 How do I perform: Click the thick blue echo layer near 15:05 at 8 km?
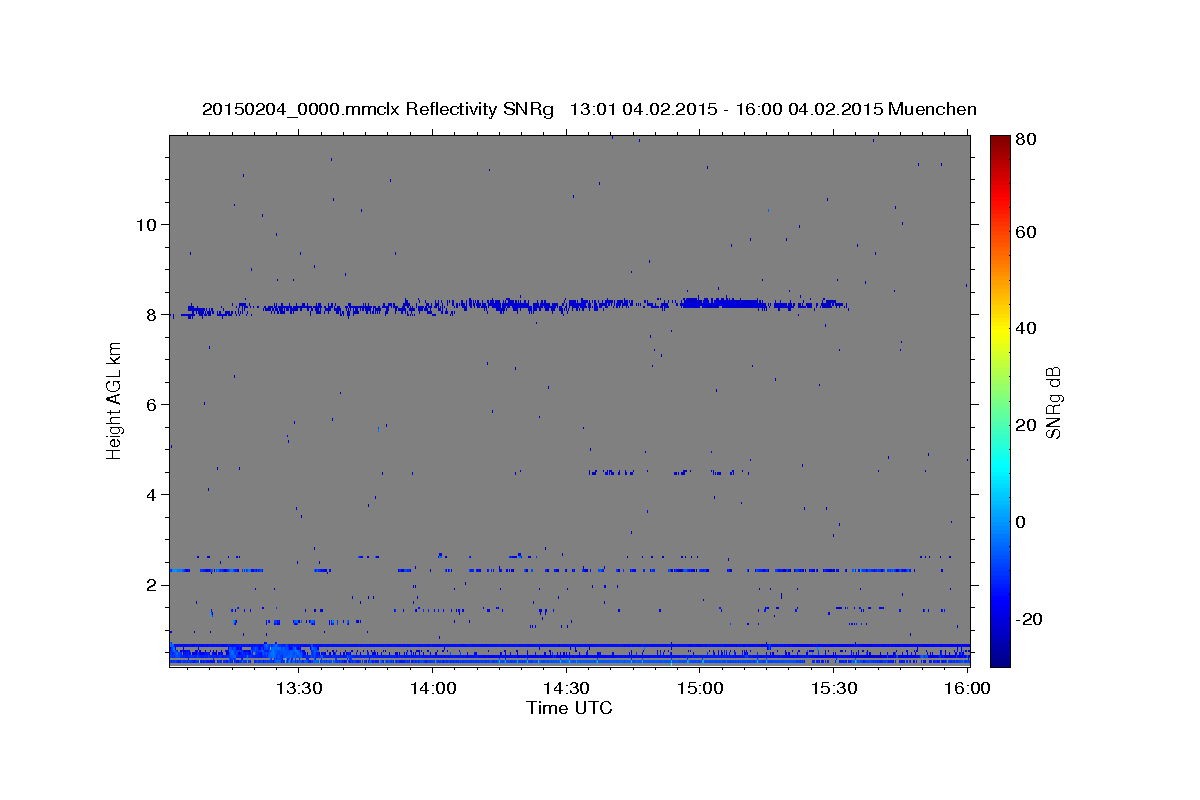click(x=722, y=302)
